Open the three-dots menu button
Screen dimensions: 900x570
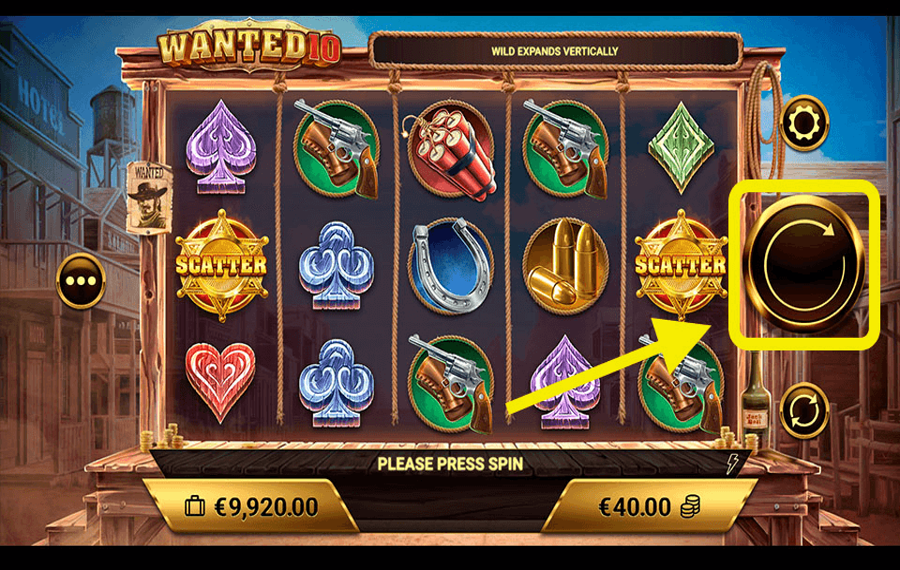pos(81,281)
